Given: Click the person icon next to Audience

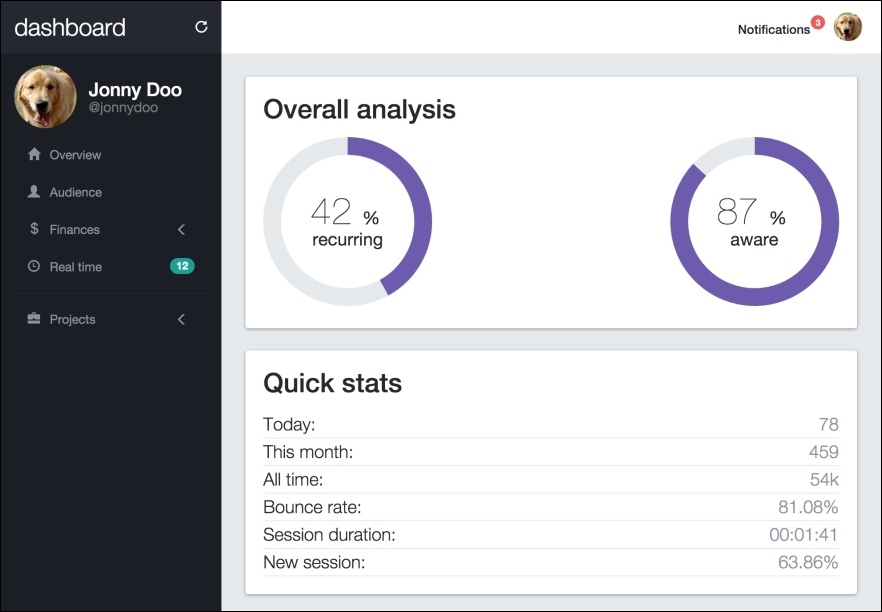Looking at the screenshot, I should 33,192.
